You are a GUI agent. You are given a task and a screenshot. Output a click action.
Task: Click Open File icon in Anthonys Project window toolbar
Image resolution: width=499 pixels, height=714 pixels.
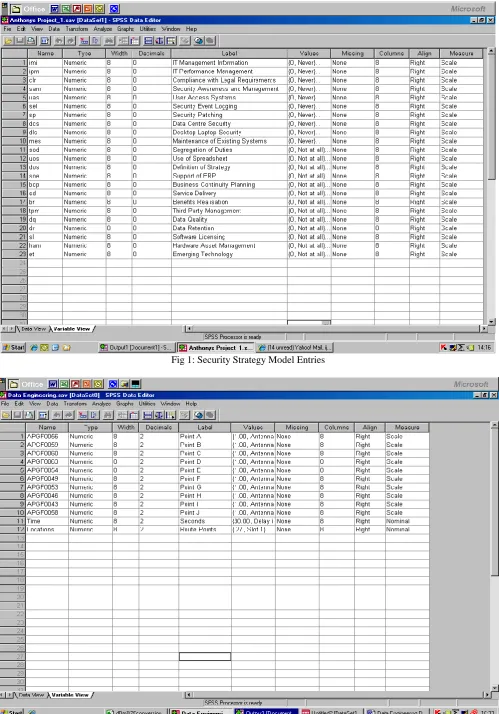pyautogui.click(x=8, y=41)
